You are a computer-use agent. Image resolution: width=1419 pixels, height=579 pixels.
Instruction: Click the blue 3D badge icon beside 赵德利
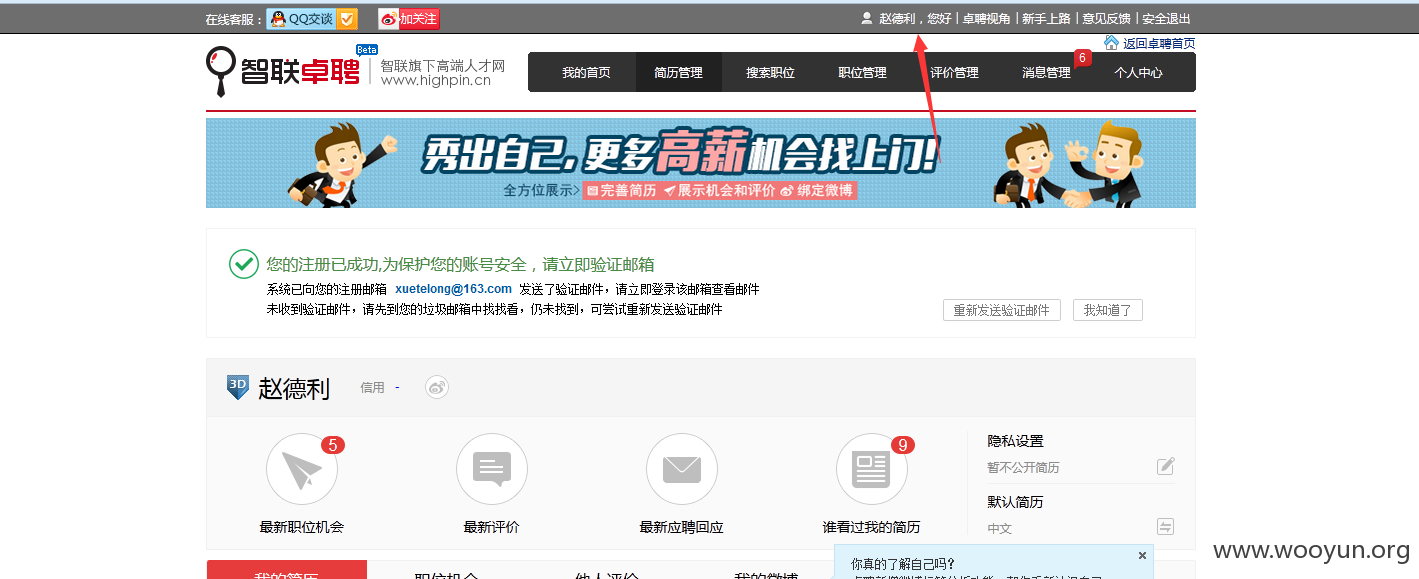coord(238,387)
